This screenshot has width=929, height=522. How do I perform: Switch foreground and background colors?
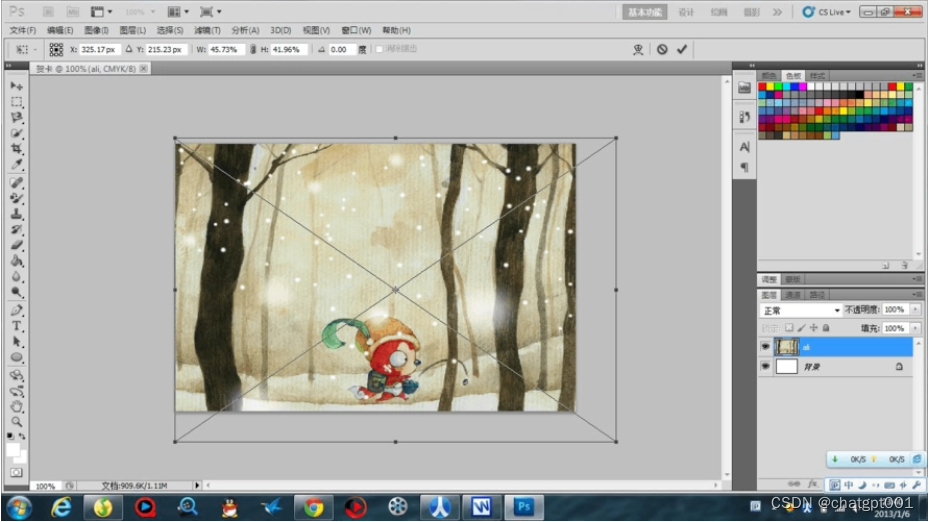click(23, 436)
